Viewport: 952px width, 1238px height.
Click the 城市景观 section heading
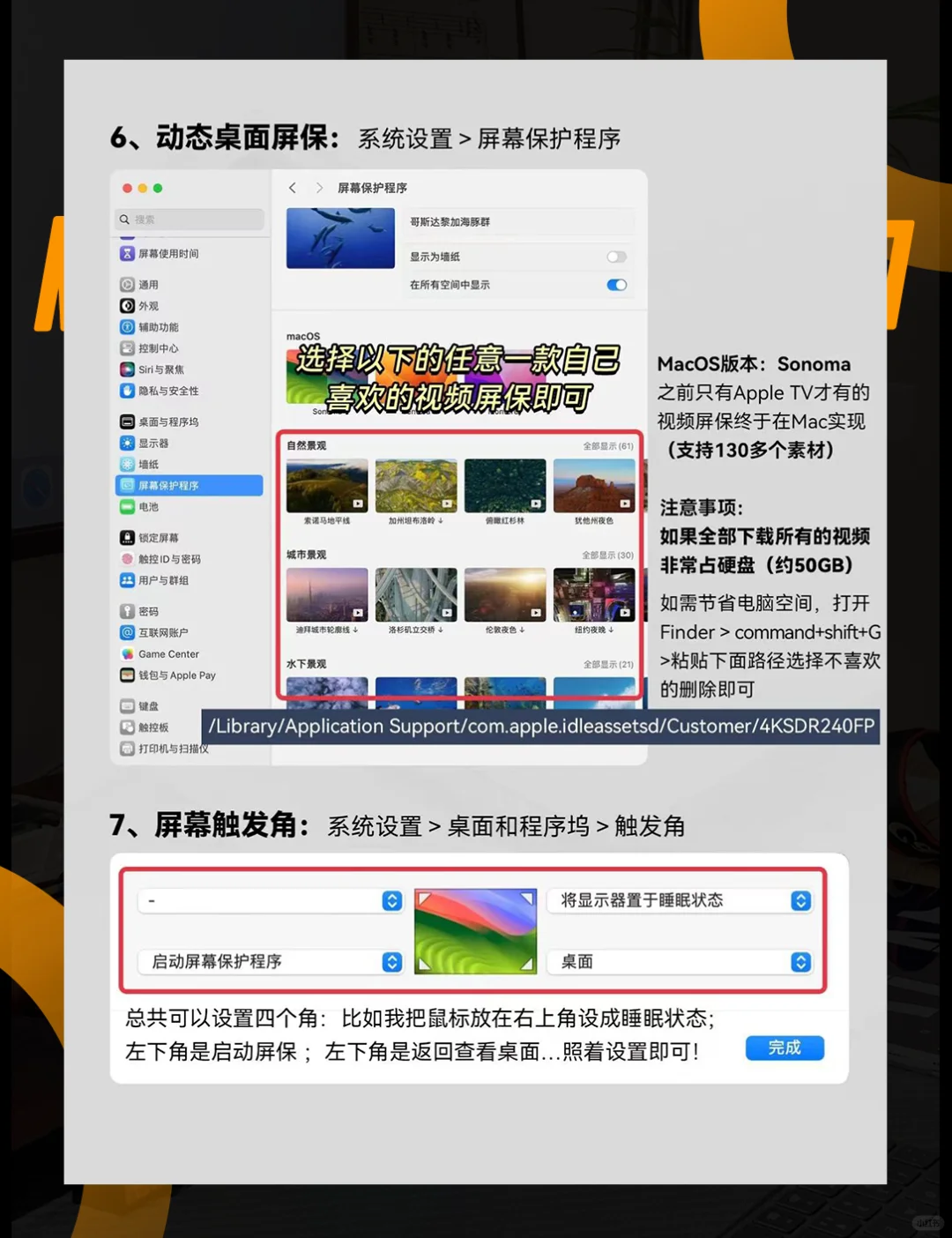(x=306, y=555)
